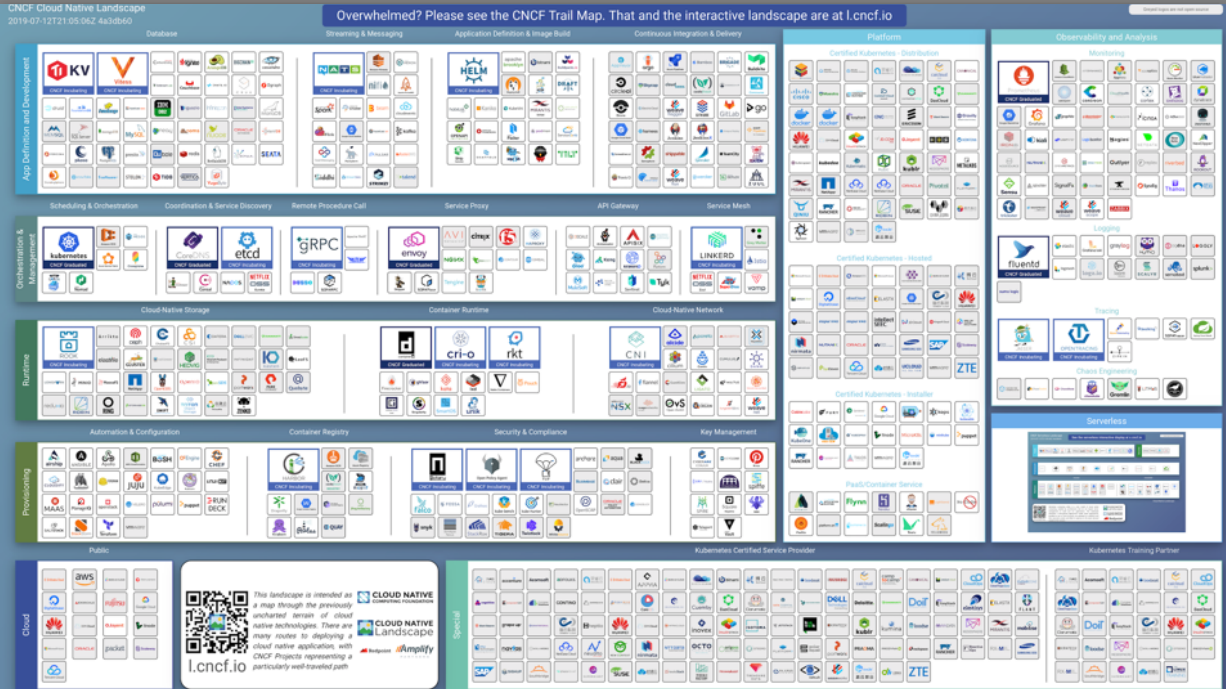This screenshot has height=689, width=1226.
Task: Open the rkt container runtime card
Action: coord(514,347)
